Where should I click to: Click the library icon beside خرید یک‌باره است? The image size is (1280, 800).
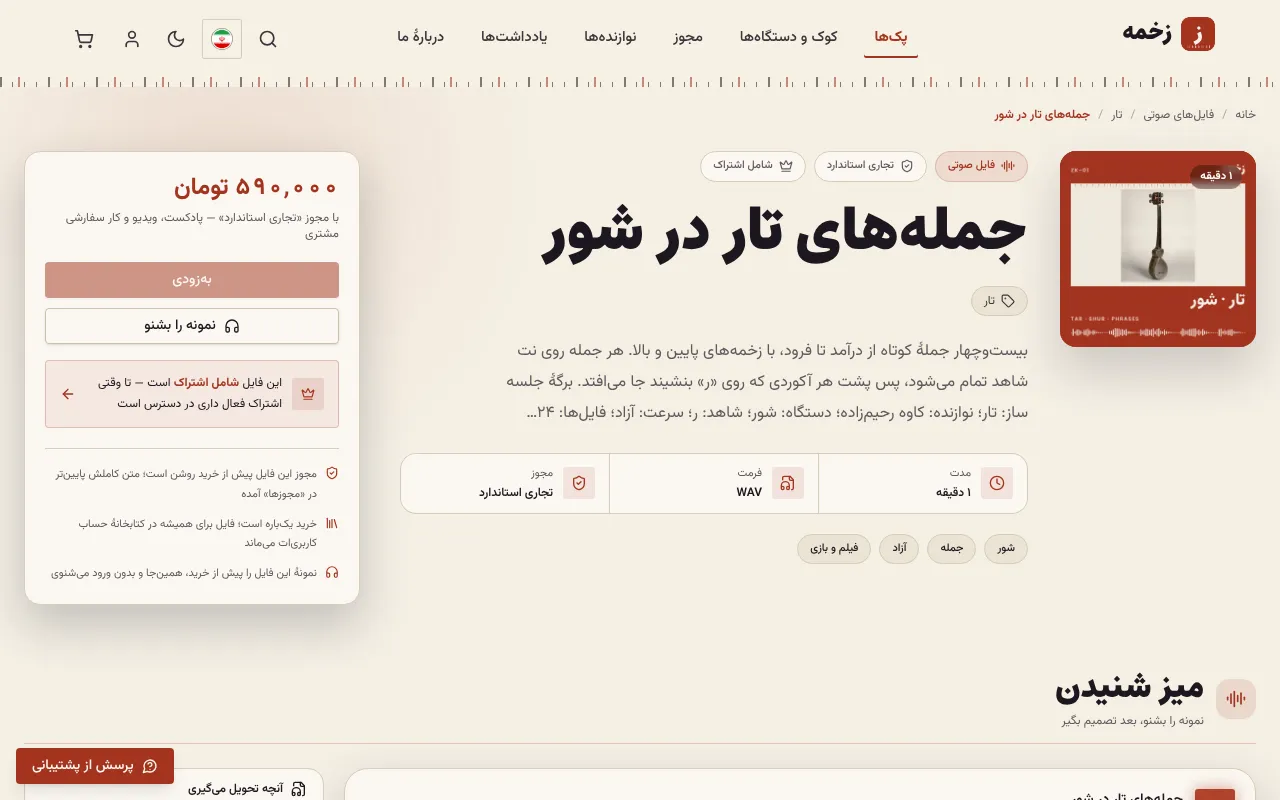pyautogui.click(x=332, y=523)
